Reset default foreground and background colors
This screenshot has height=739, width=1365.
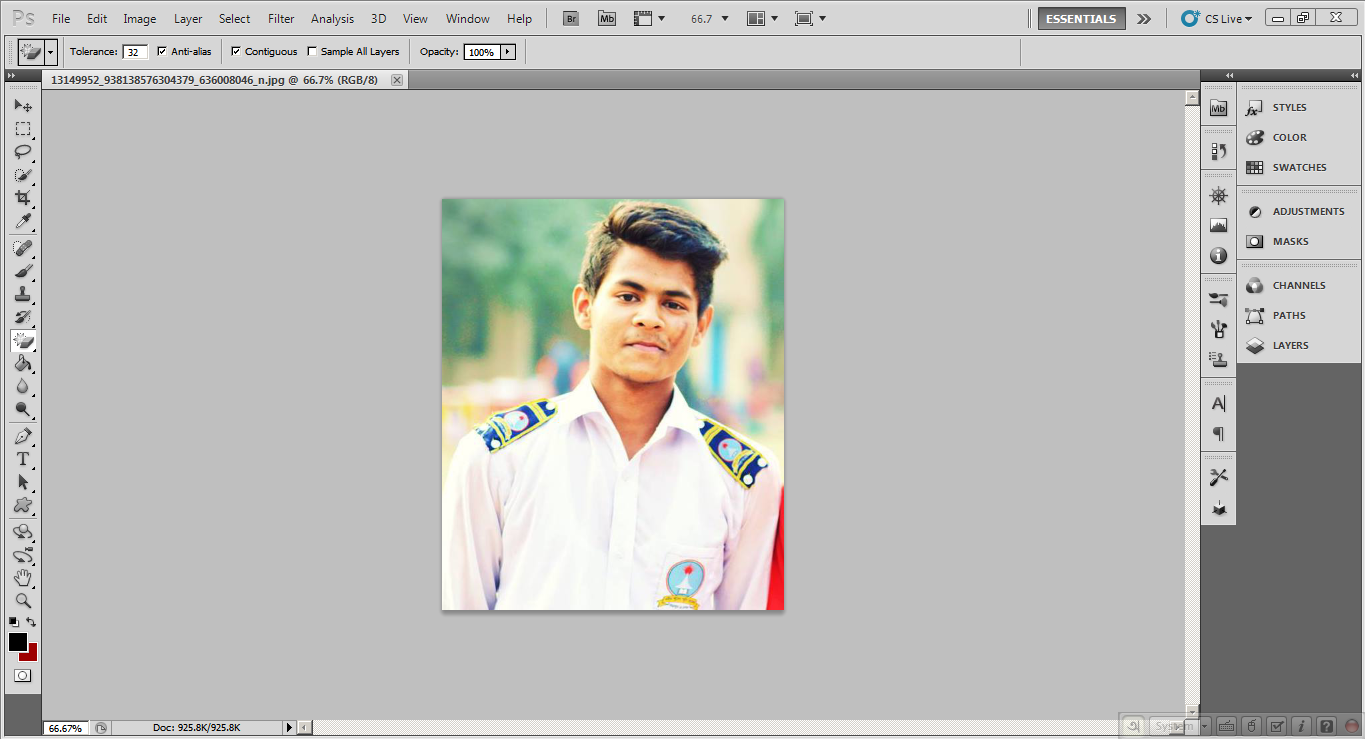point(14,622)
